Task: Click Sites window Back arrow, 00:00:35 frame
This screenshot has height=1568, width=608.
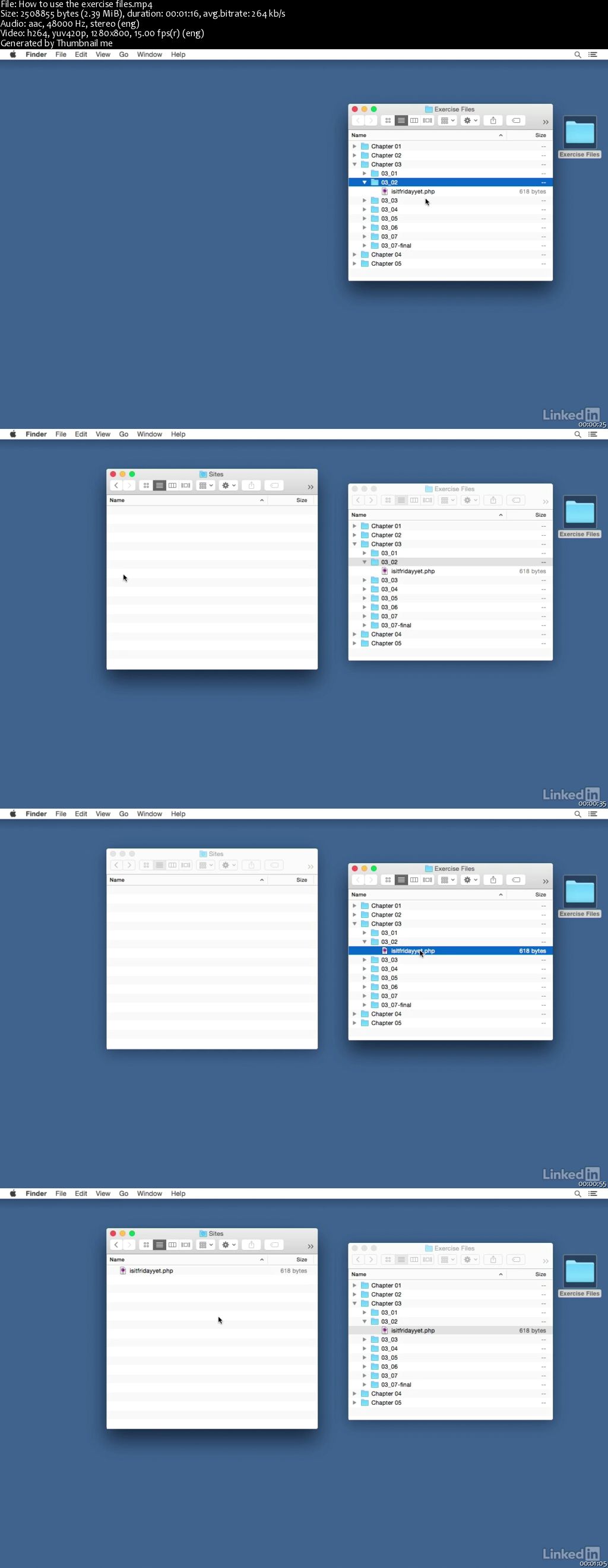Action: (116, 485)
